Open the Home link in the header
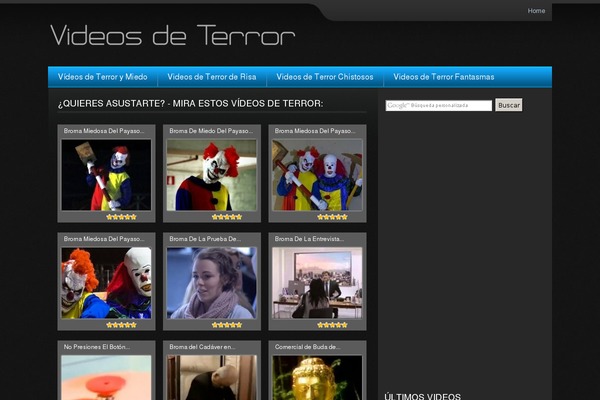This screenshot has height=400, width=600. [536, 11]
